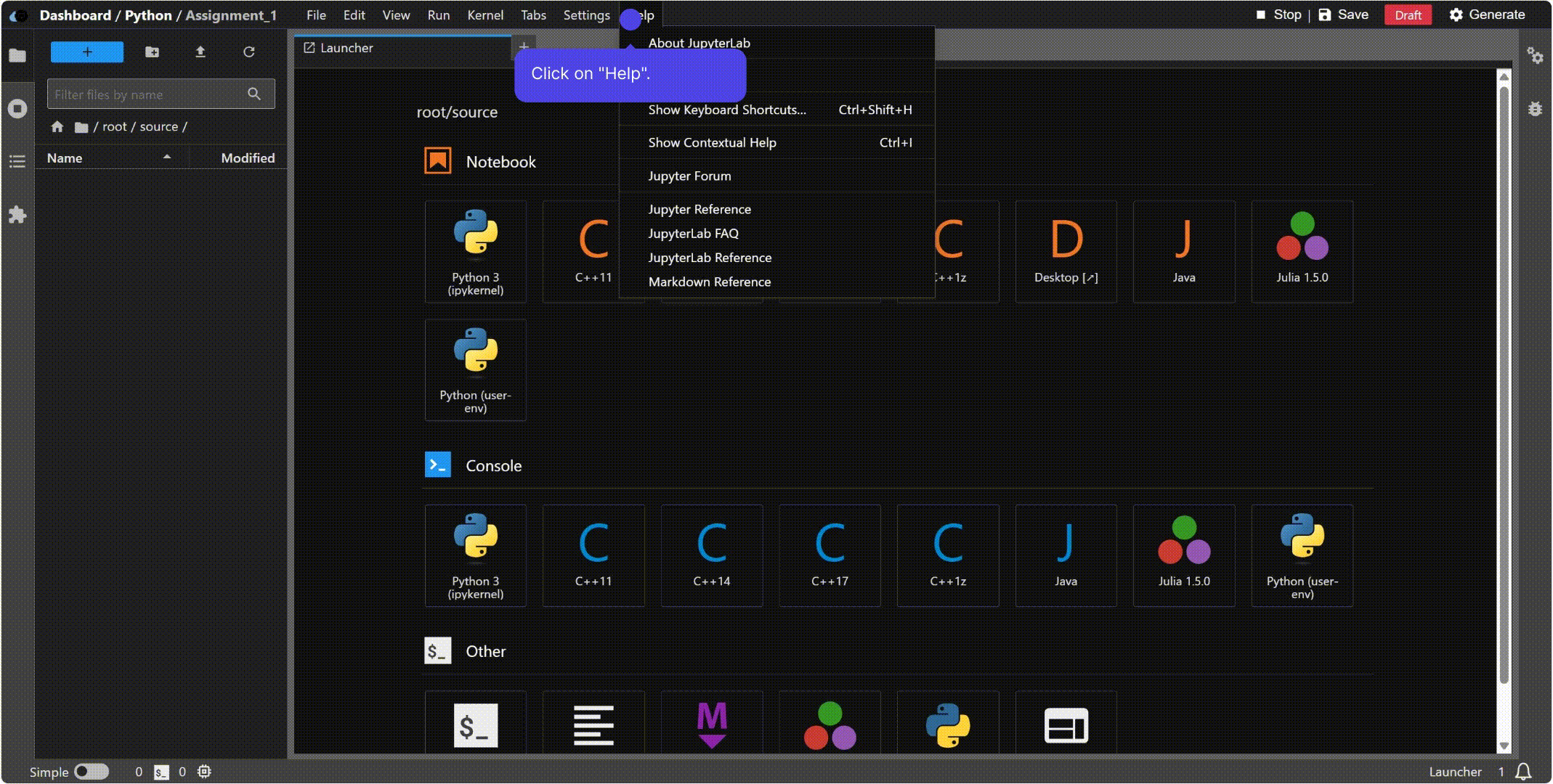The height and width of the screenshot is (784, 1553).
Task: Open the File Browser sidebar icon
Action: (x=17, y=56)
